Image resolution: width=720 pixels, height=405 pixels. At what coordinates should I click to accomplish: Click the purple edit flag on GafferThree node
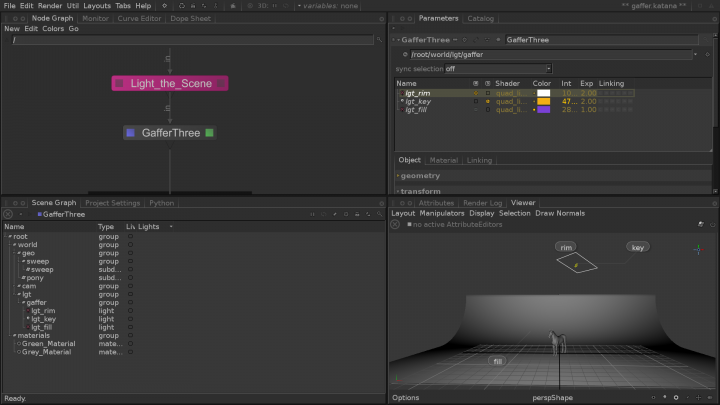coord(131,132)
